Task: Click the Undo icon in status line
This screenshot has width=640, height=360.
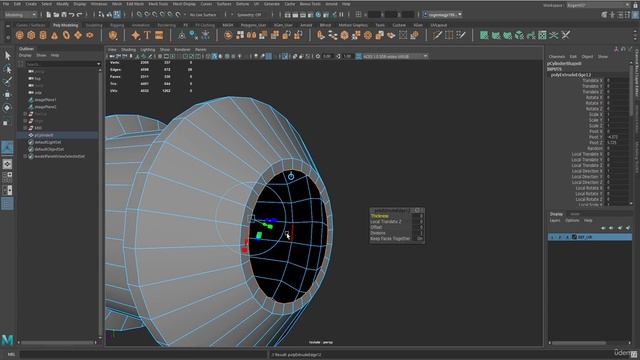Action: (x=72, y=15)
